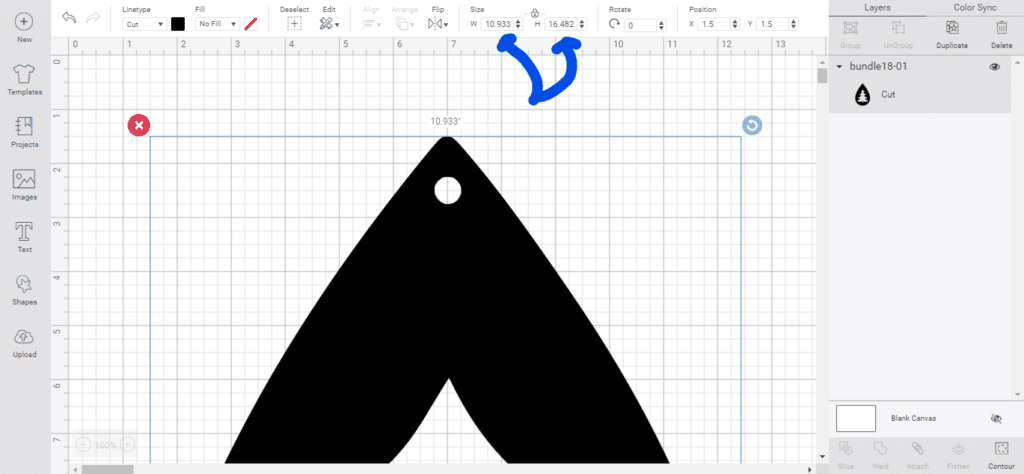The height and width of the screenshot is (474, 1024).
Task: Click the blue rotate handle on the shape
Action: click(x=752, y=125)
